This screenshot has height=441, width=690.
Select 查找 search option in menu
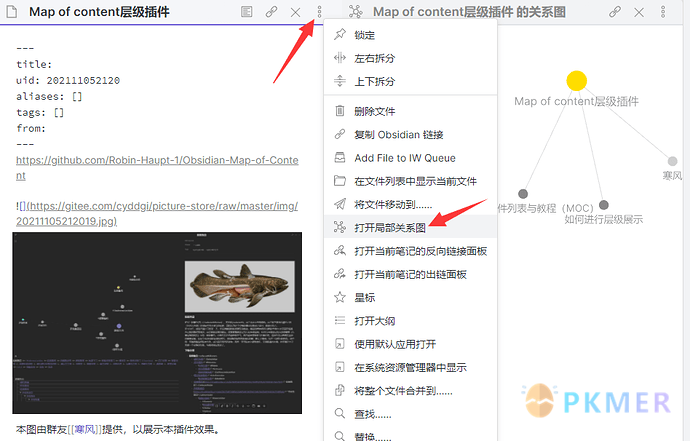(x=410, y=414)
